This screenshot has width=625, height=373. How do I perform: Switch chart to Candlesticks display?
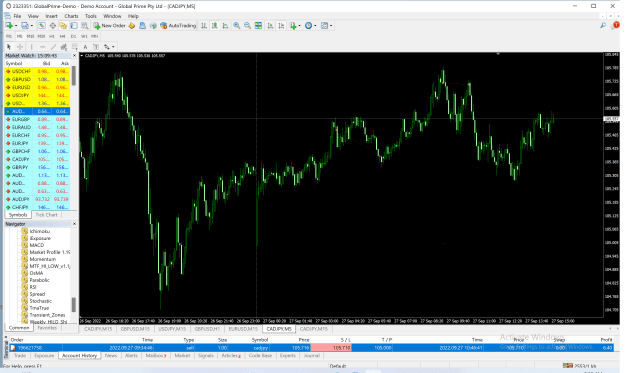coord(215,26)
